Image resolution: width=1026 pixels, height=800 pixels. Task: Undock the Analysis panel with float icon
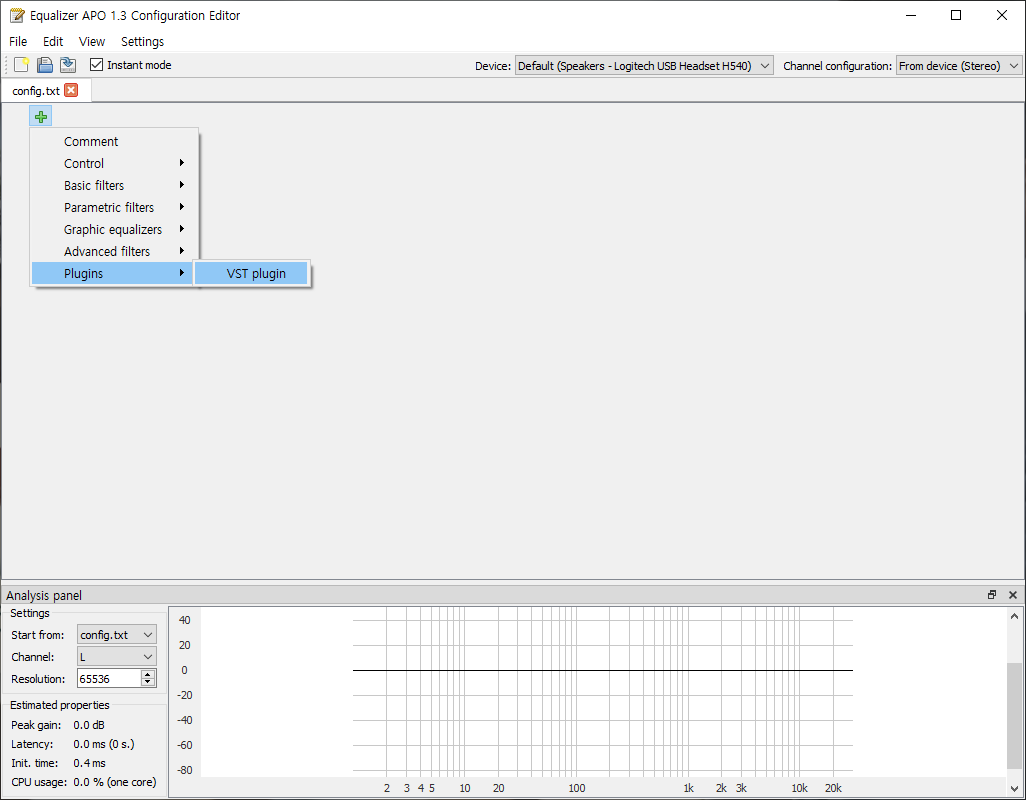[992, 595]
